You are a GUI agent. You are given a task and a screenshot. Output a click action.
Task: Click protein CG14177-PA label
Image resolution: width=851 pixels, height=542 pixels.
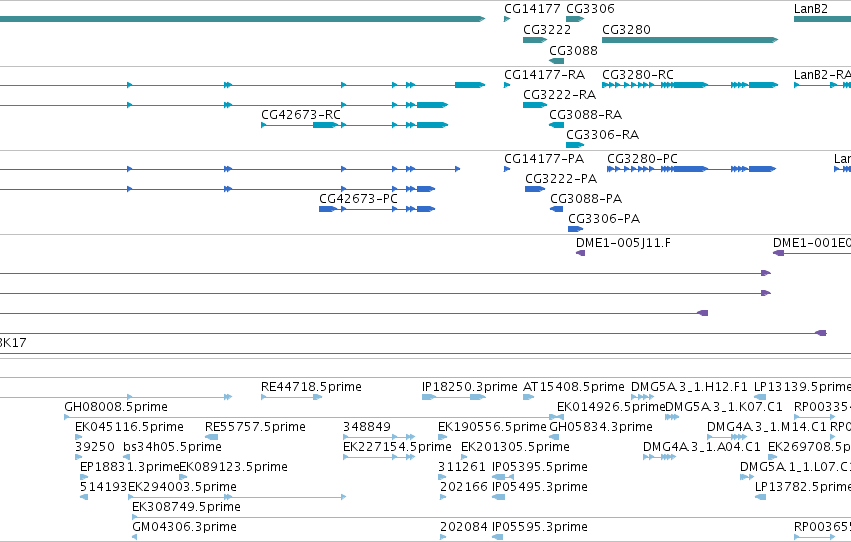pos(544,159)
